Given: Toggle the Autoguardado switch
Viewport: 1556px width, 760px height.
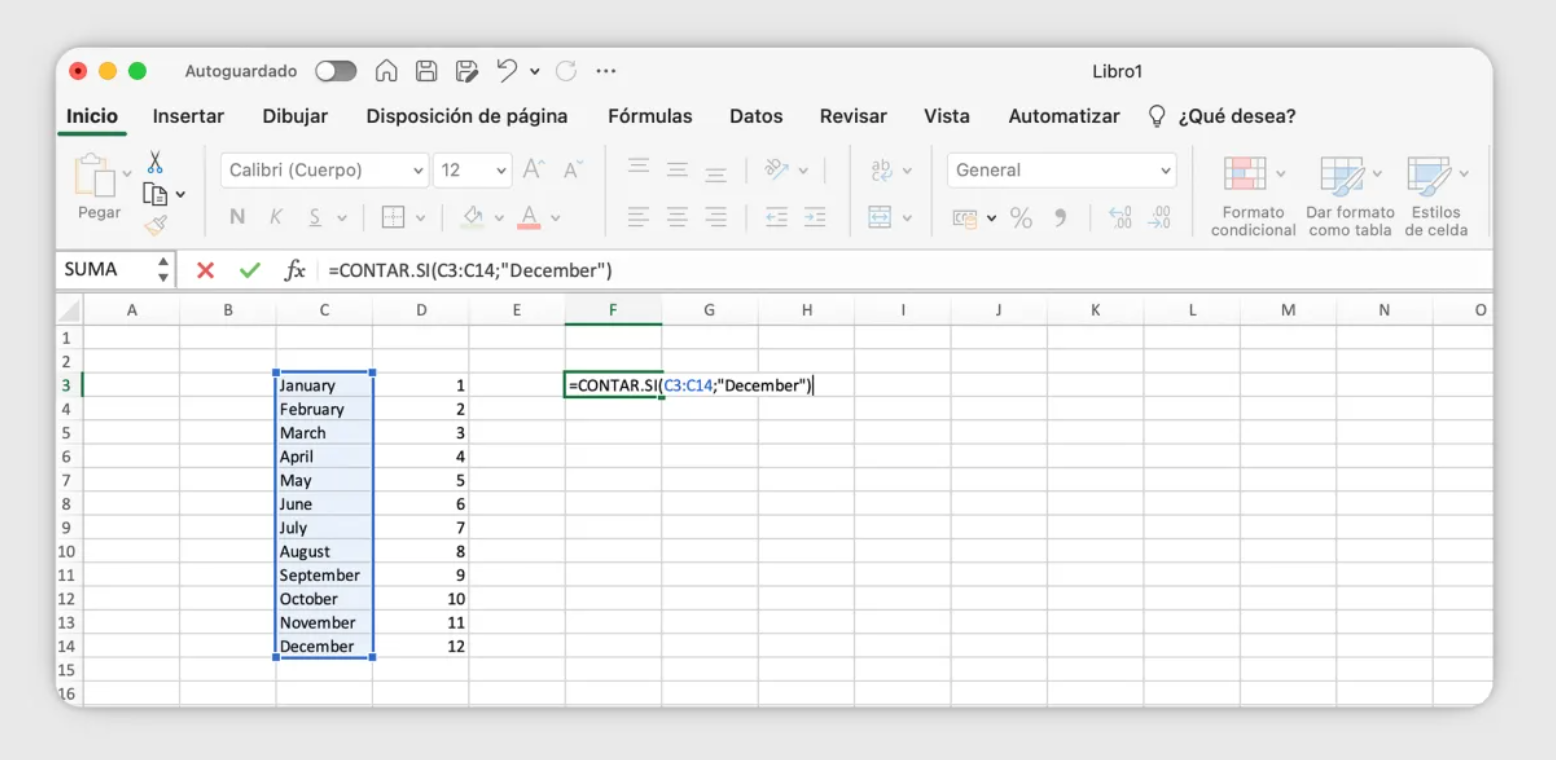Looking at the screenshot, I should coord(335,71).
